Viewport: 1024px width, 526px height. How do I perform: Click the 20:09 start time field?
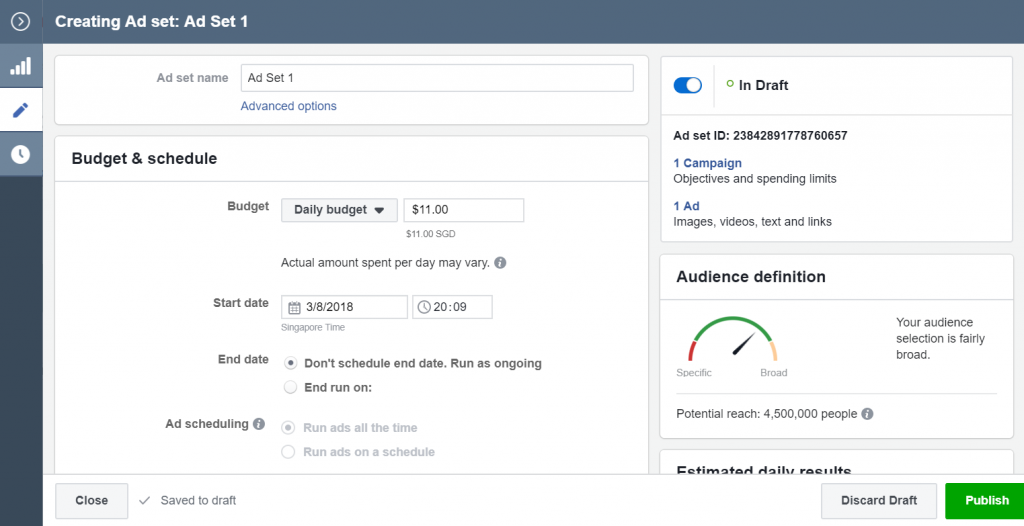452,307
